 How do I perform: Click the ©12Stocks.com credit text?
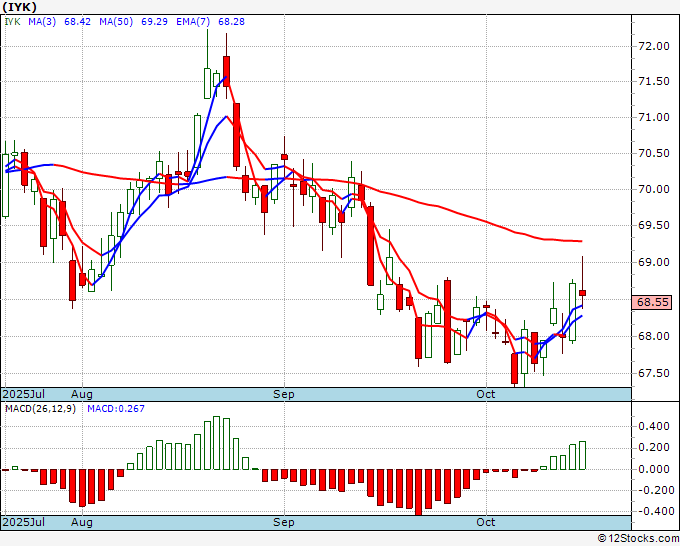tap(638, 539)
